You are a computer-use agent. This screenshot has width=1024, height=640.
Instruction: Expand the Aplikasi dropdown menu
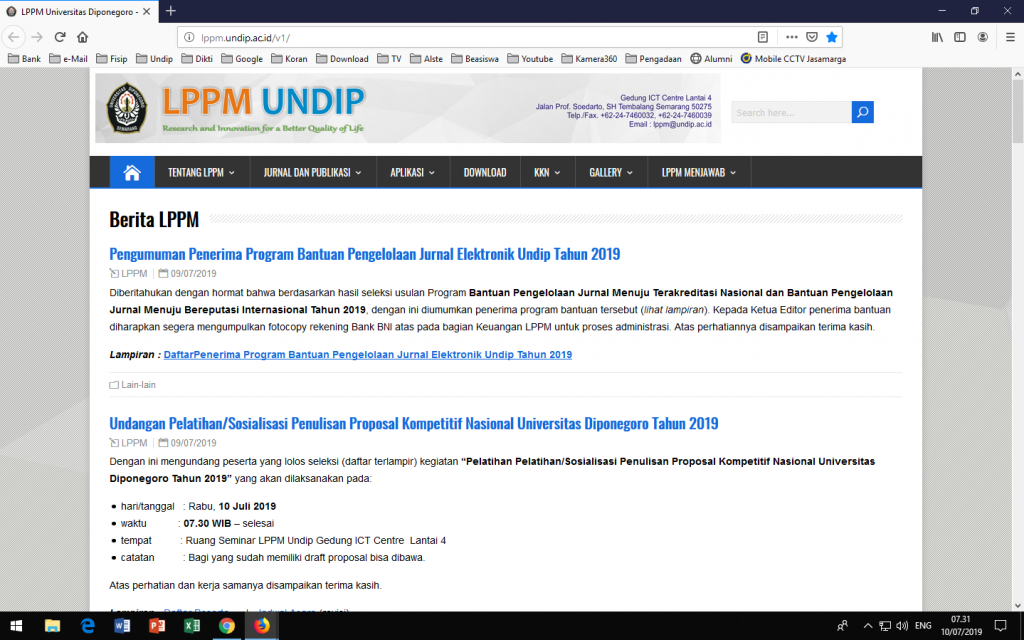(412, 172)
